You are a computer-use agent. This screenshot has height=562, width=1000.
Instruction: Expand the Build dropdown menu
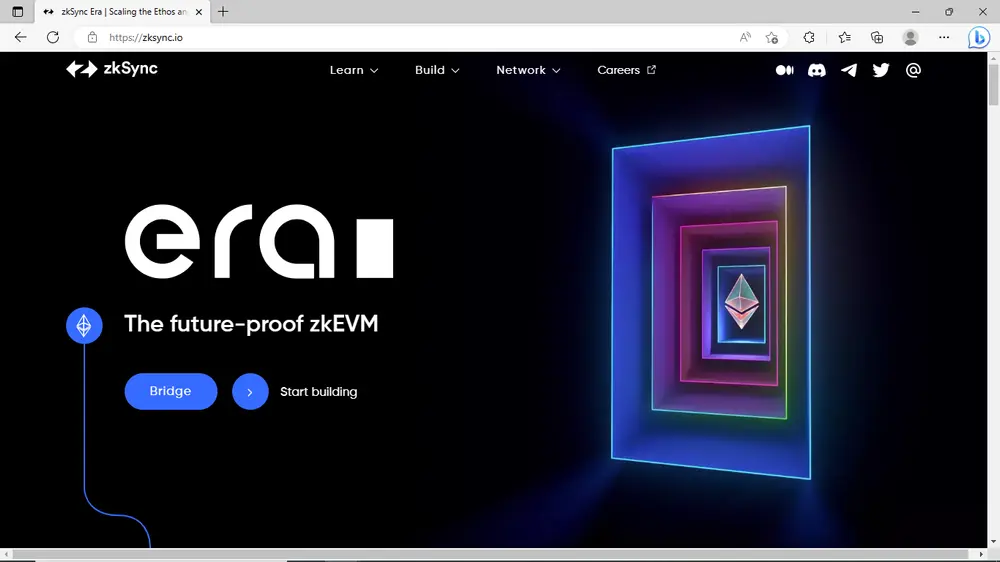[437, 70]
